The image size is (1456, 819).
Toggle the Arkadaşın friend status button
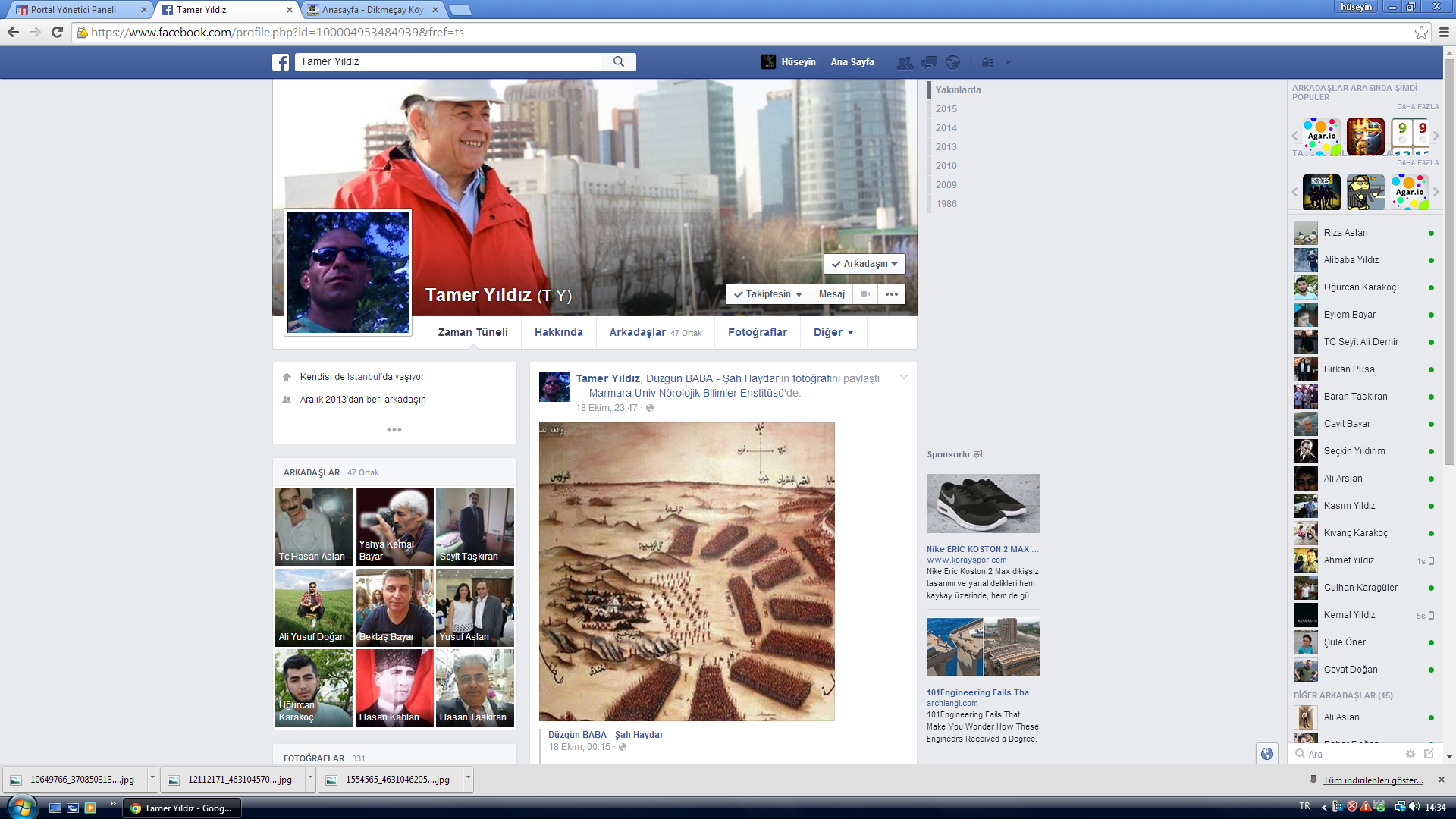pyautogui.click(x=864, y=264)
